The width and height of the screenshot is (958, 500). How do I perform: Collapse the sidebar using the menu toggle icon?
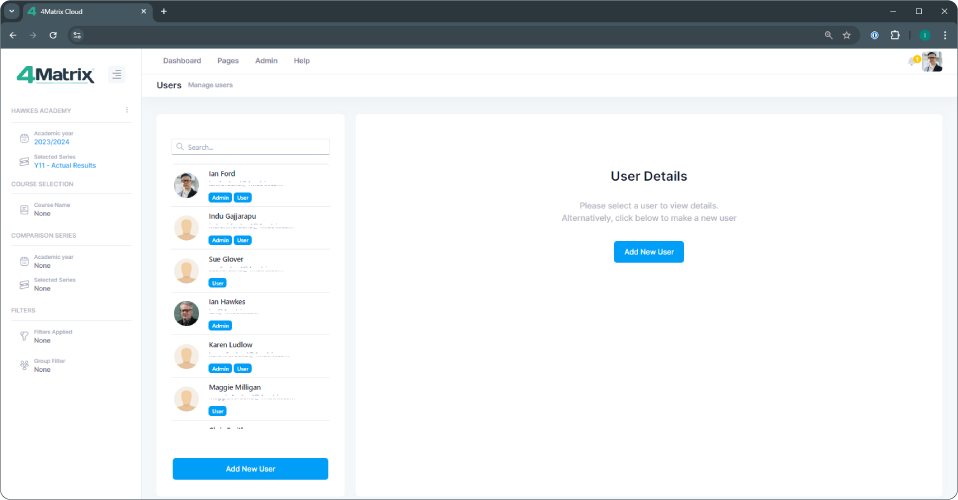coord(116,74)
